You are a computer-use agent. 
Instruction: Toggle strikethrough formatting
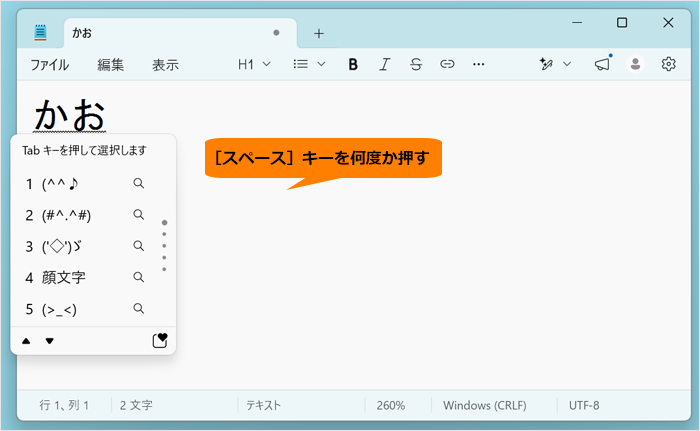[x=416, y=65]
